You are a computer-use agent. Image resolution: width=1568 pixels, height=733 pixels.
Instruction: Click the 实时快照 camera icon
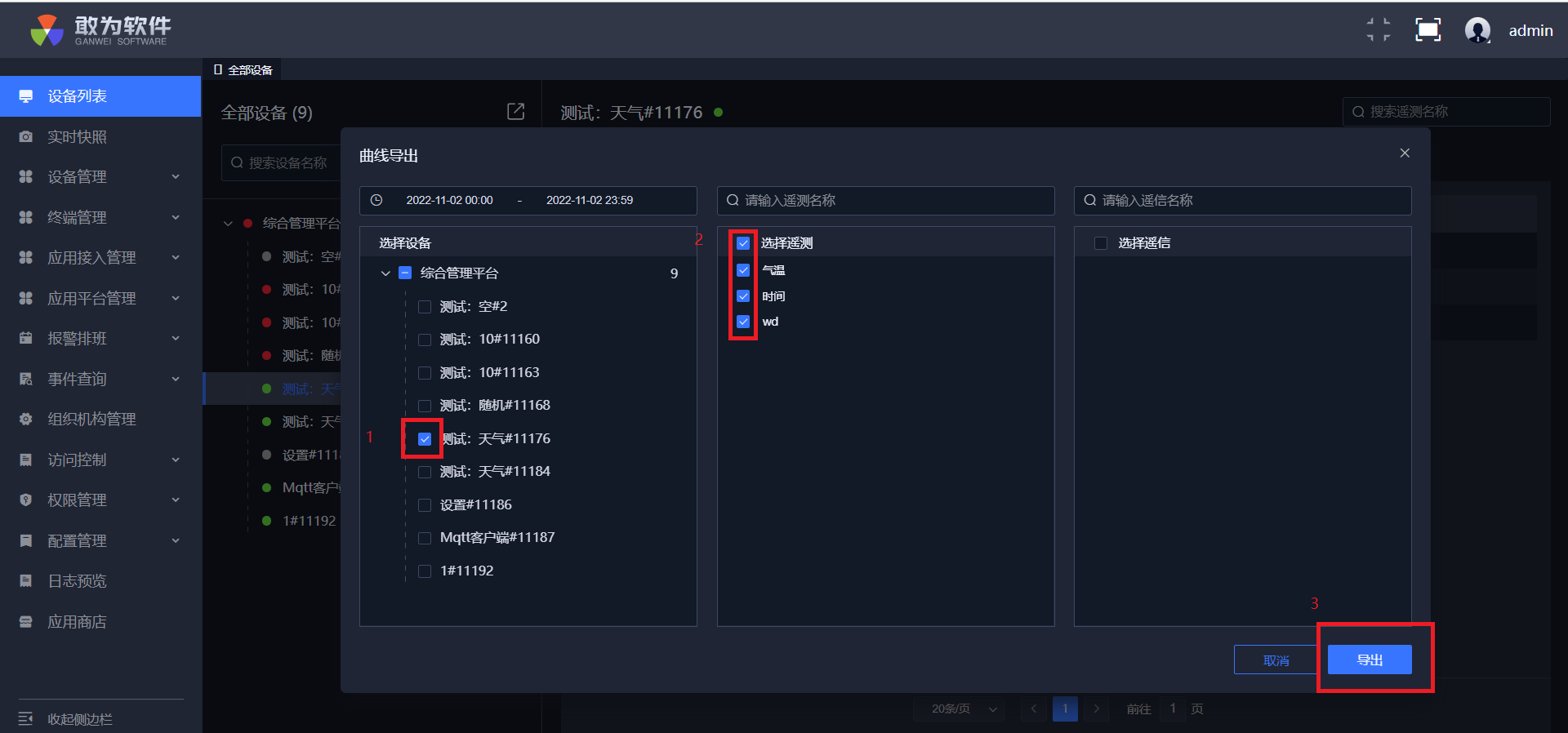(26, 137)
